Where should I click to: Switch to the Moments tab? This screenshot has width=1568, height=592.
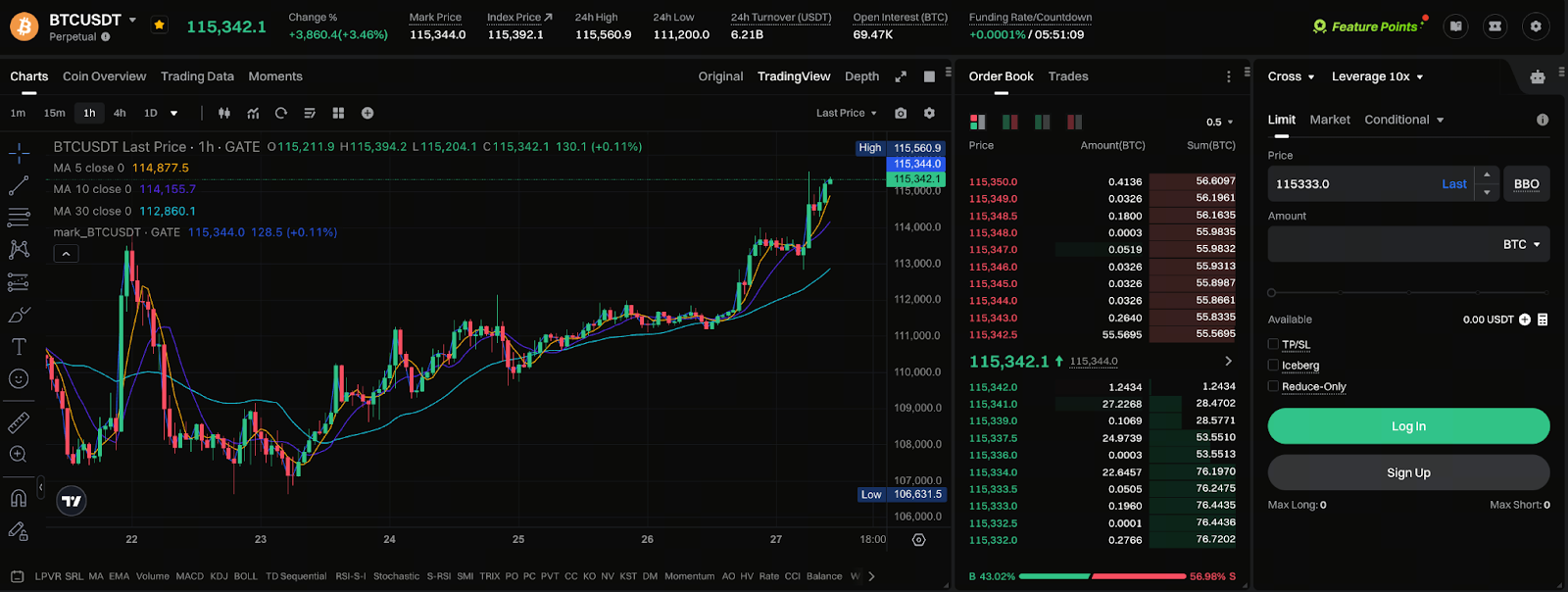click(x=275, y=76)
